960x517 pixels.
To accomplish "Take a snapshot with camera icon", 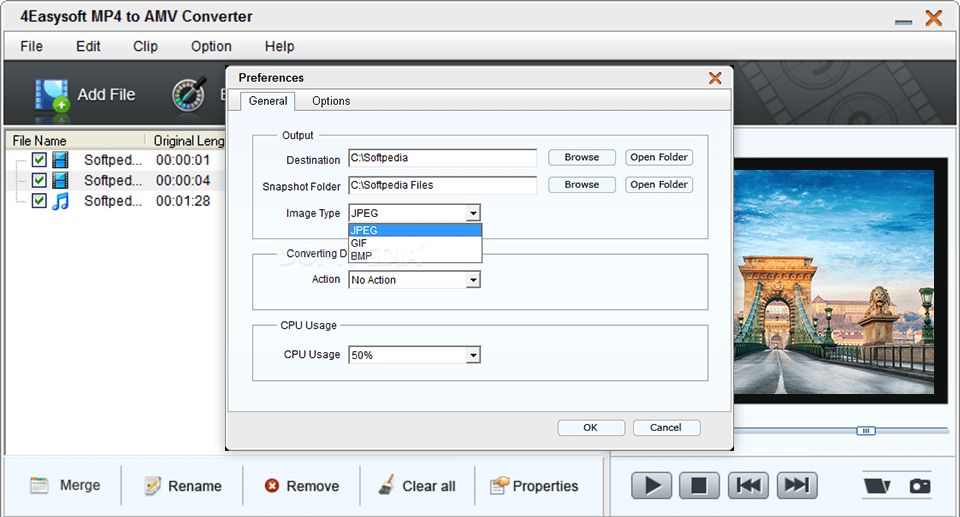I will [920, 486].
